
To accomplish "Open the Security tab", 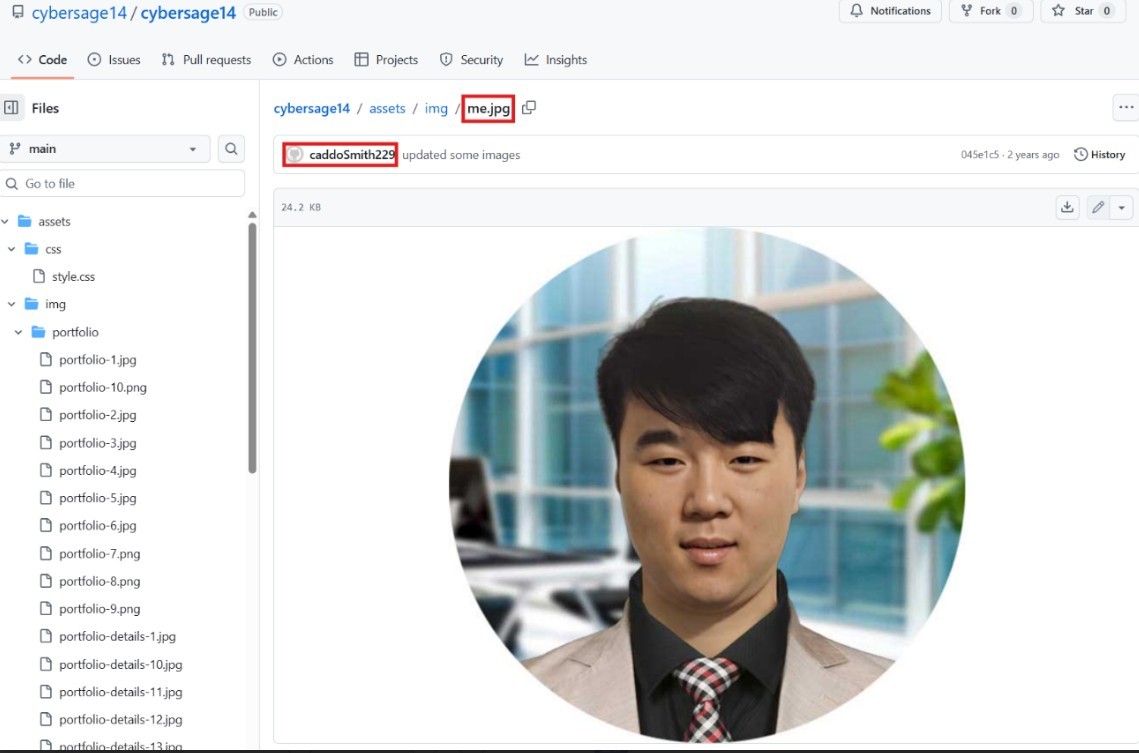I will pyautogui.click(x=470, y=59).
